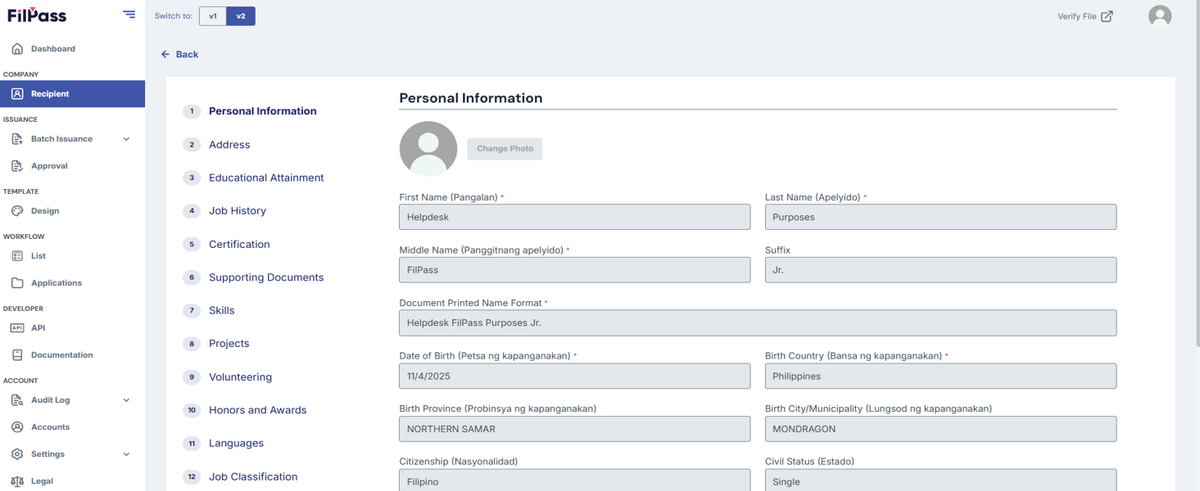Screen dimensions: 1200x491
Task: Switch to version v2
Action: [241, 16]
